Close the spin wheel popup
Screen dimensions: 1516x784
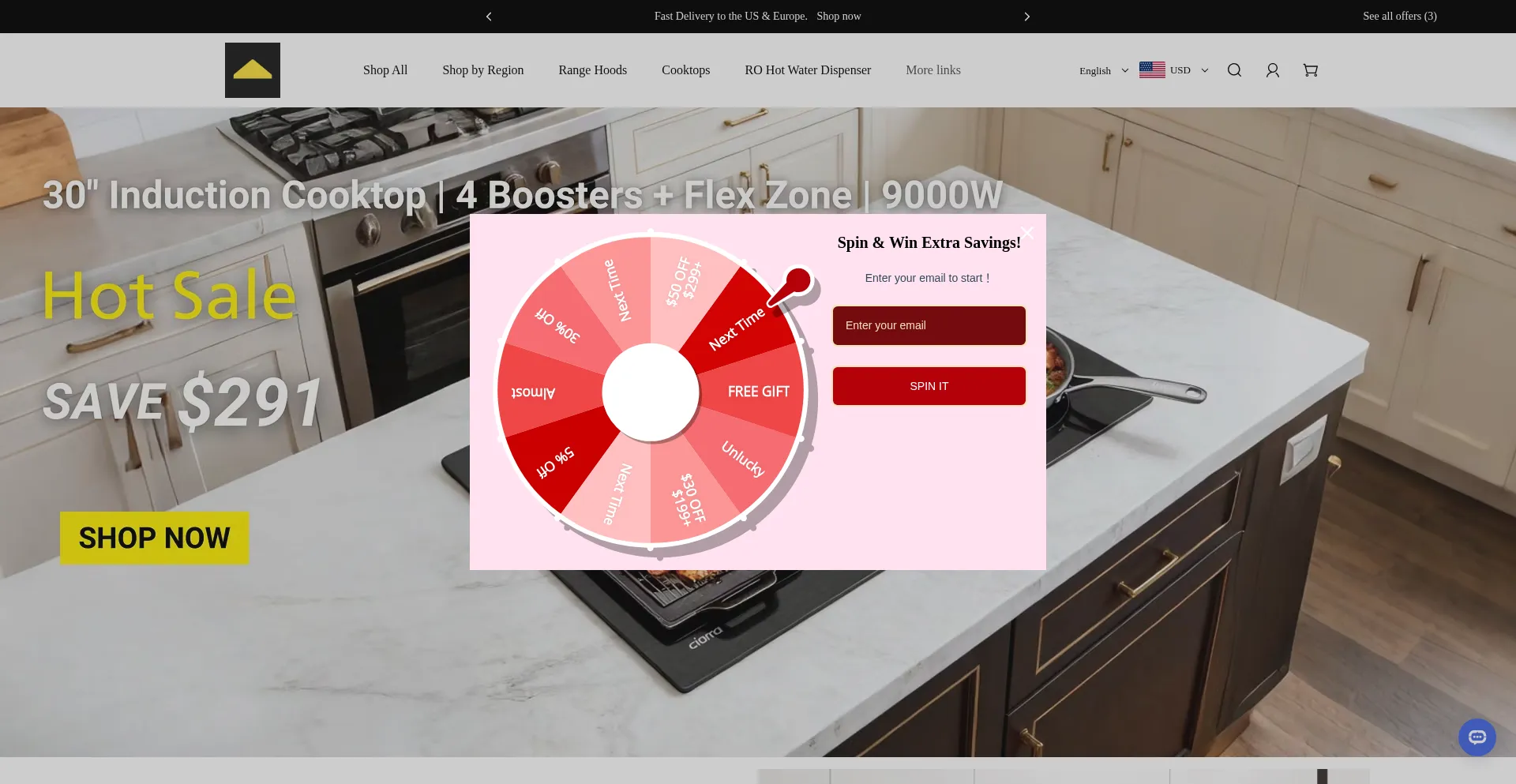pos(1027,232)
